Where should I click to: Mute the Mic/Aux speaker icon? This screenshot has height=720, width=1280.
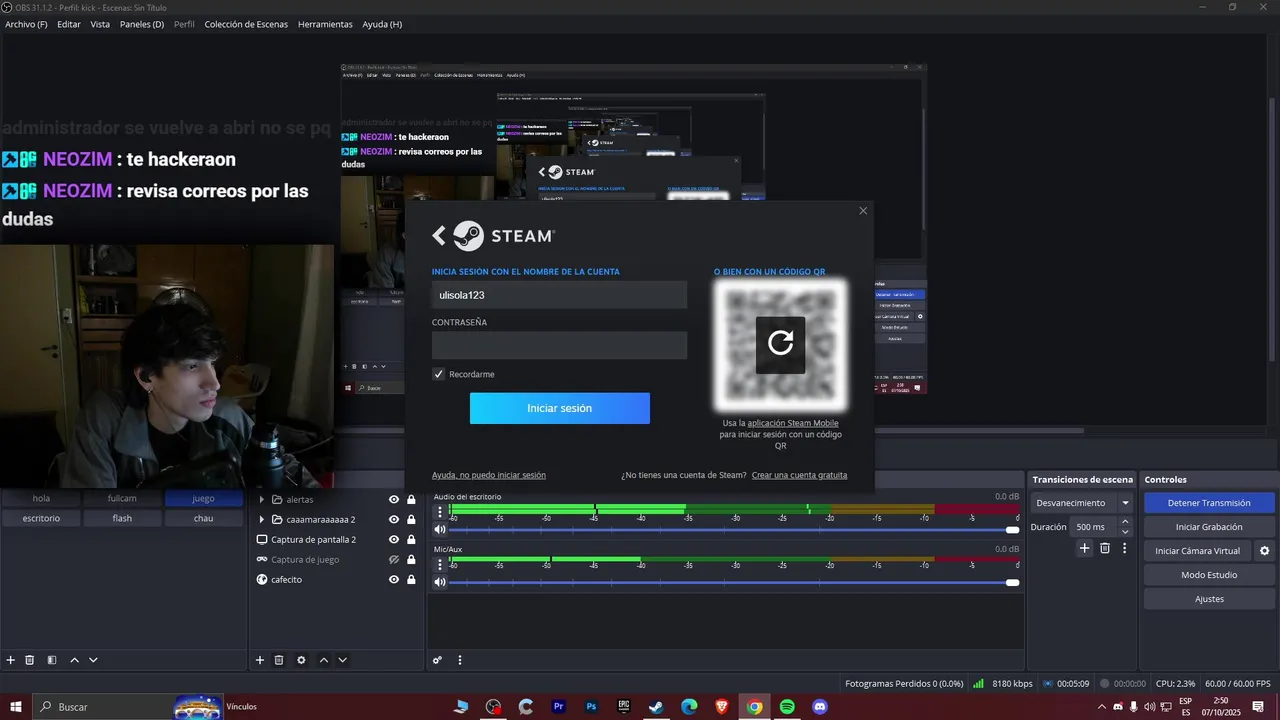coord(440,582)
